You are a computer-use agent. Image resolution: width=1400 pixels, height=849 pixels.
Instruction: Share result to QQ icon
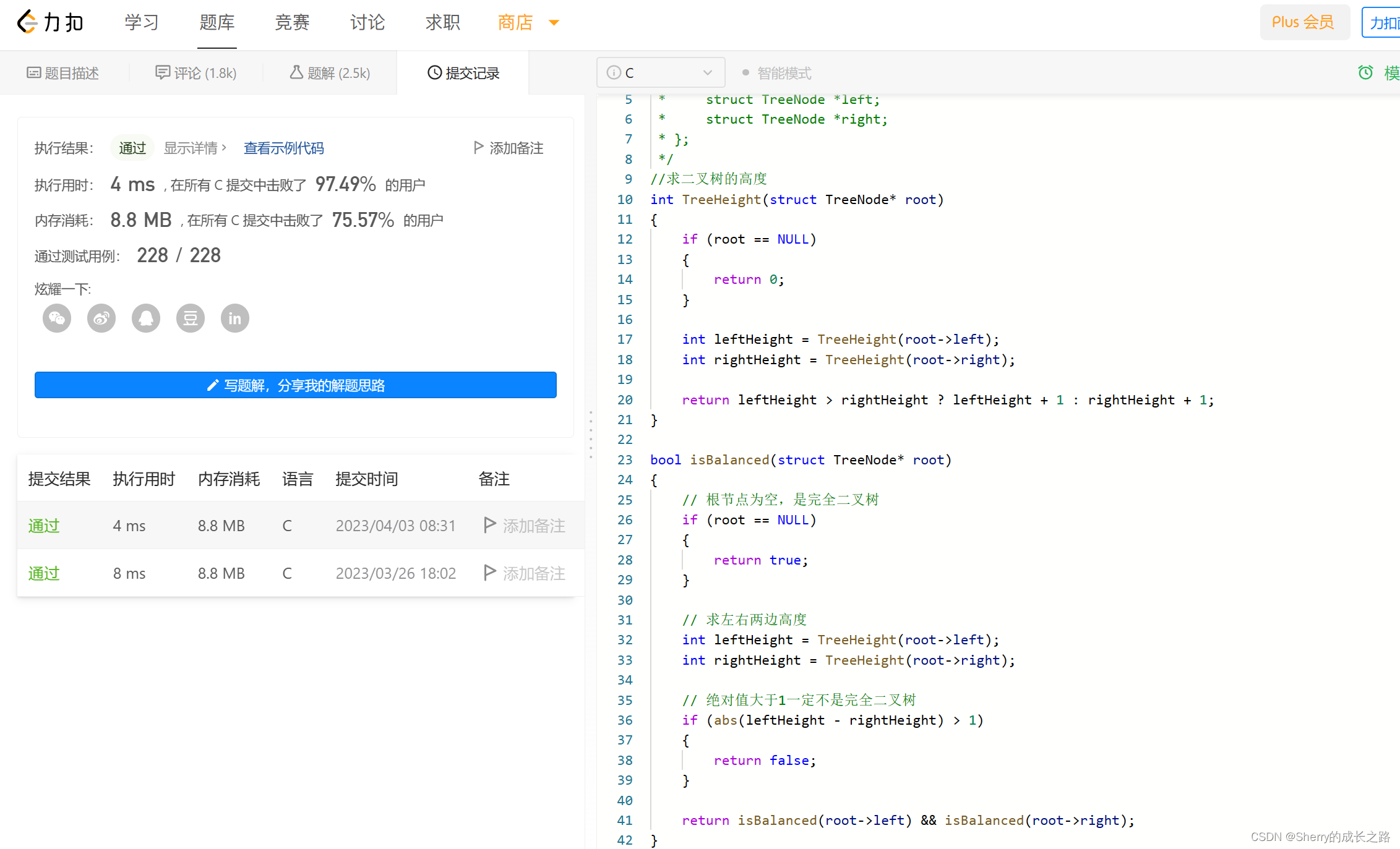click(146, 318)
